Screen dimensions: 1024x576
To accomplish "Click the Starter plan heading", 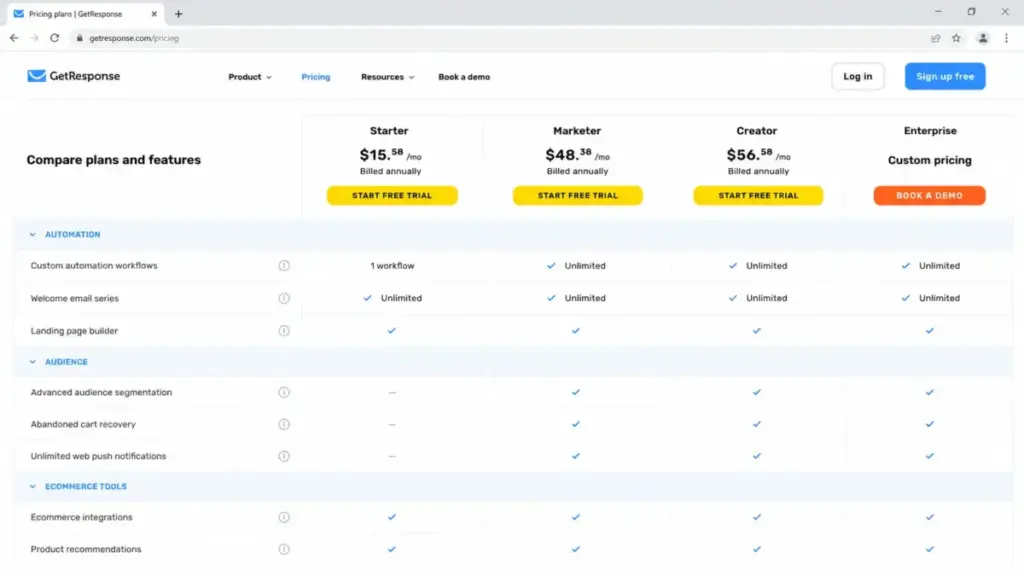I will tap(389, 131).
